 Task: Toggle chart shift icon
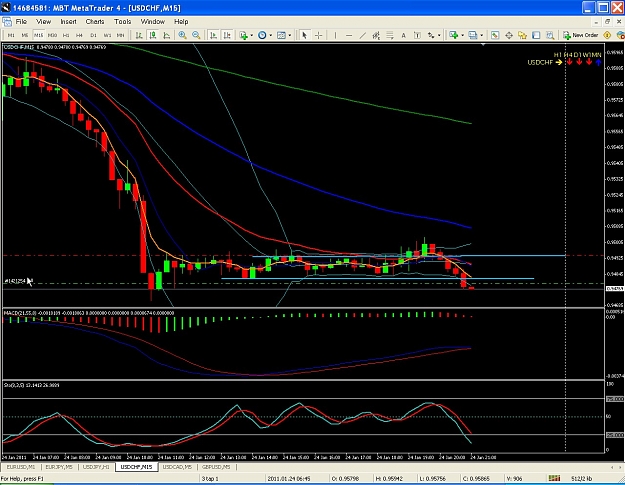[x=227, y=35]
